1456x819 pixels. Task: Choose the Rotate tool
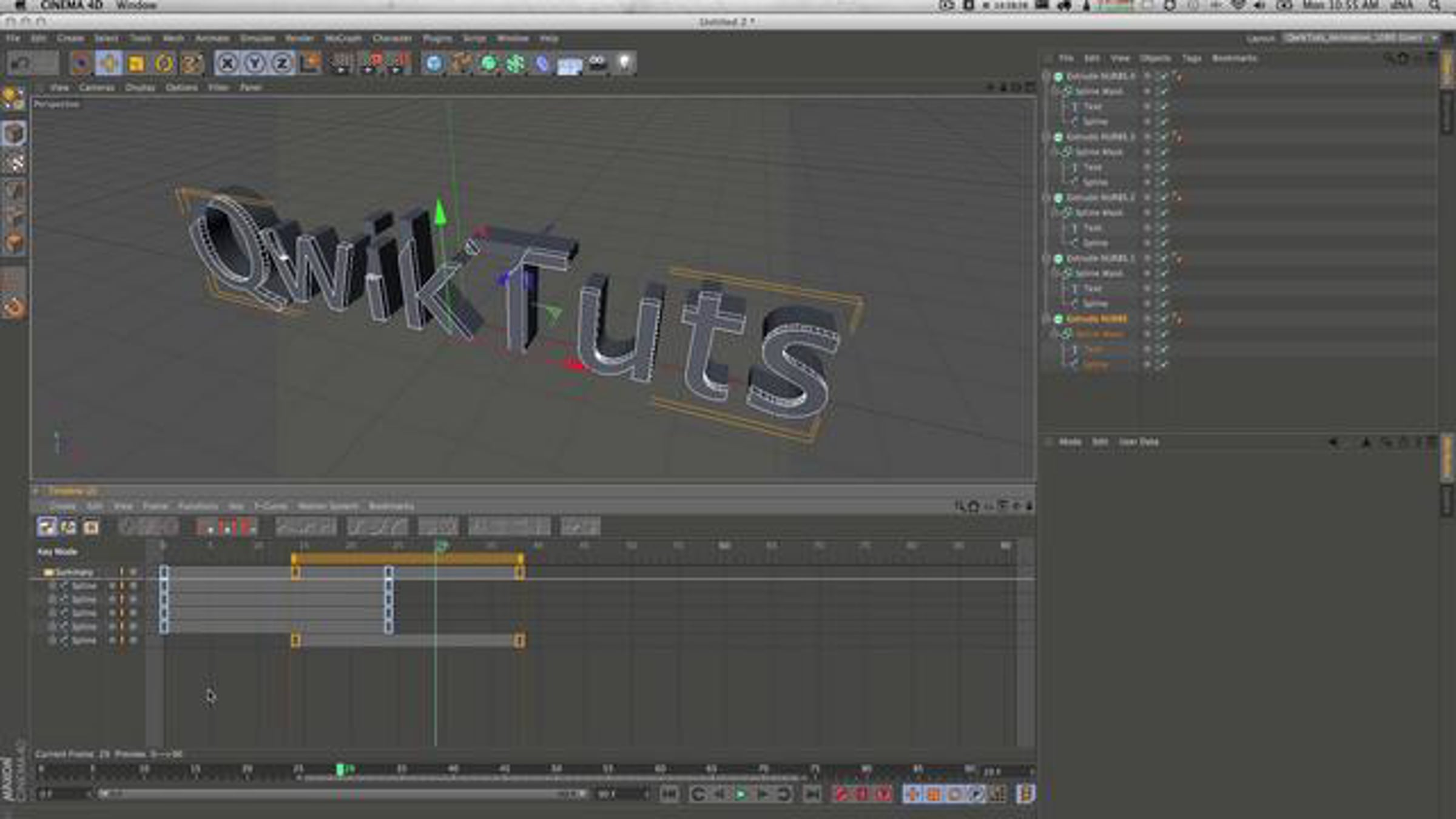164,63
